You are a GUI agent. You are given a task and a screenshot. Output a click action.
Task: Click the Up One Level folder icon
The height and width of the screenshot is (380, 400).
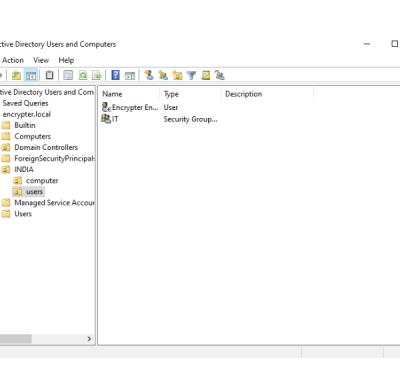point(16,75)
